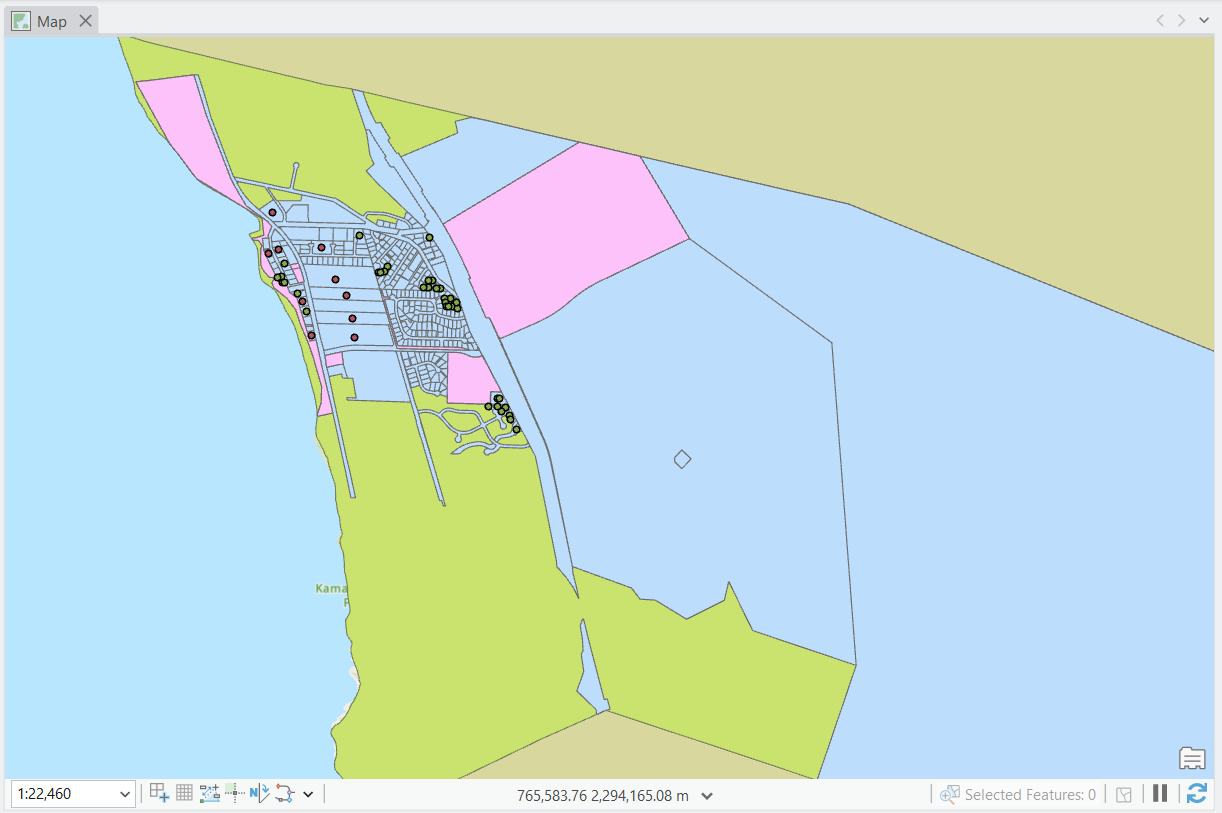Click the previous extent back arrow

pyautogui.click(x=1159, y=20)
